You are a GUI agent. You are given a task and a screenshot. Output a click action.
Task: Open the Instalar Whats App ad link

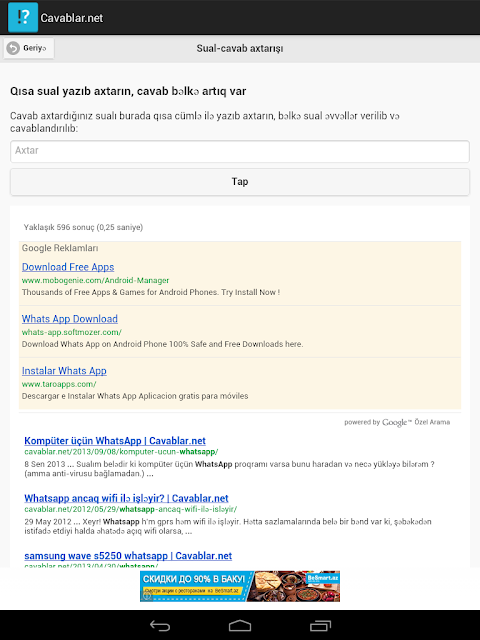click(x=64, y=371)
